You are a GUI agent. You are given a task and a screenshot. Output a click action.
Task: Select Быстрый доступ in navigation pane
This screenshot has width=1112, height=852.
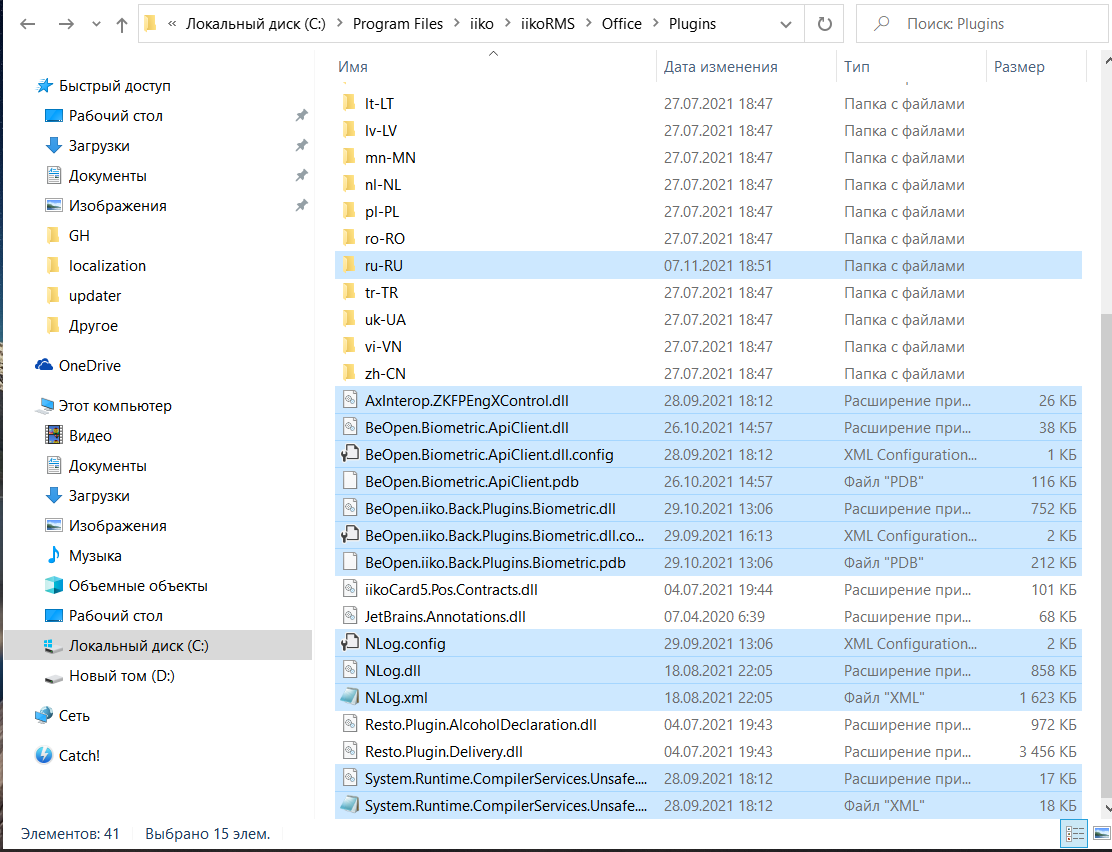click(x=114, y=86)
